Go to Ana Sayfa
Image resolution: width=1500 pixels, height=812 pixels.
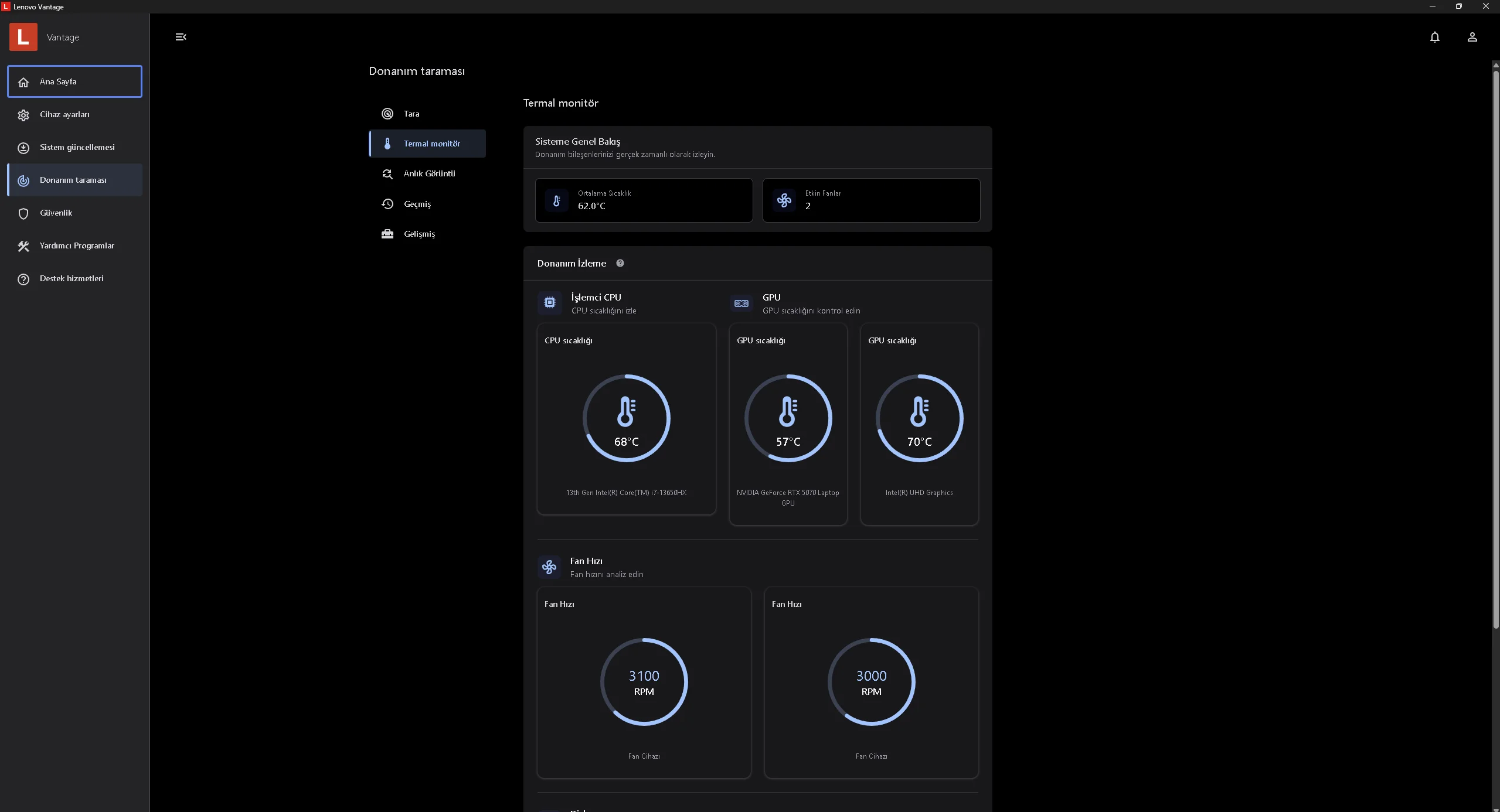click(x=74, y=81)
